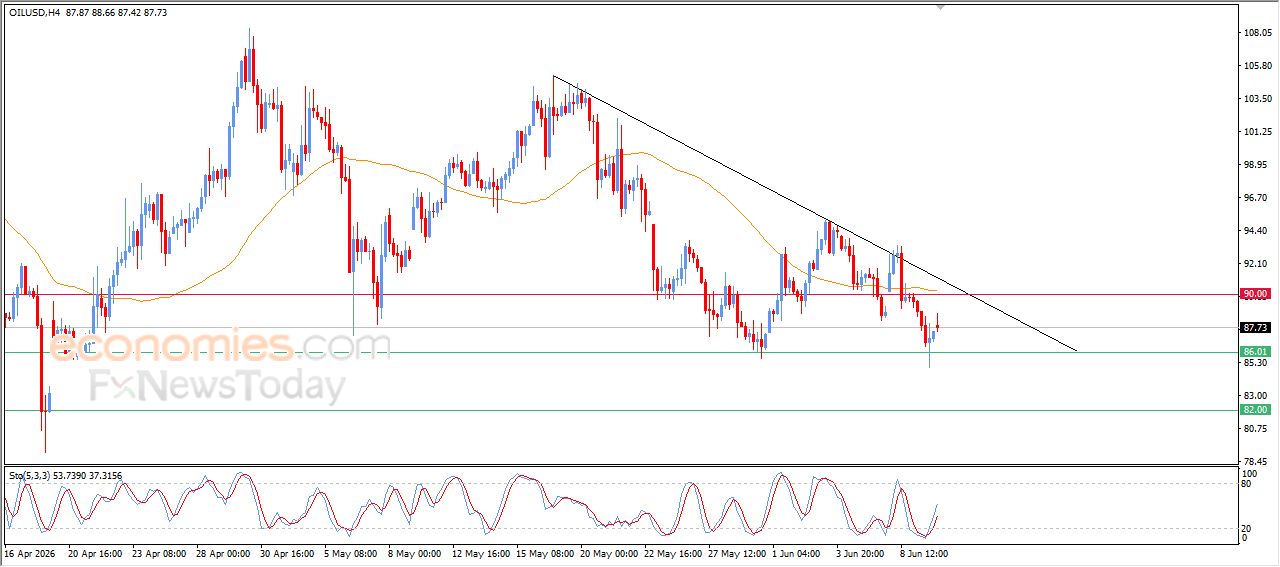The image size is (1280, 567).
Task: Click the 103.50 price axis value
Action: point(1257,99)
